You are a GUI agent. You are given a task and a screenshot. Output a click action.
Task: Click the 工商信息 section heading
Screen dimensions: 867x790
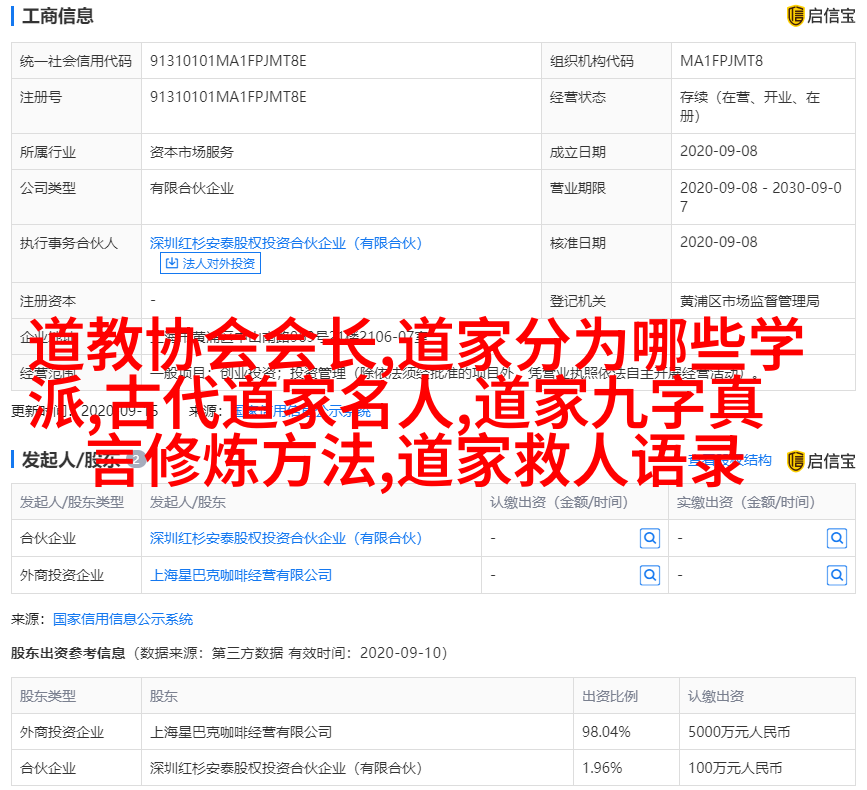(x=58, y=15)
